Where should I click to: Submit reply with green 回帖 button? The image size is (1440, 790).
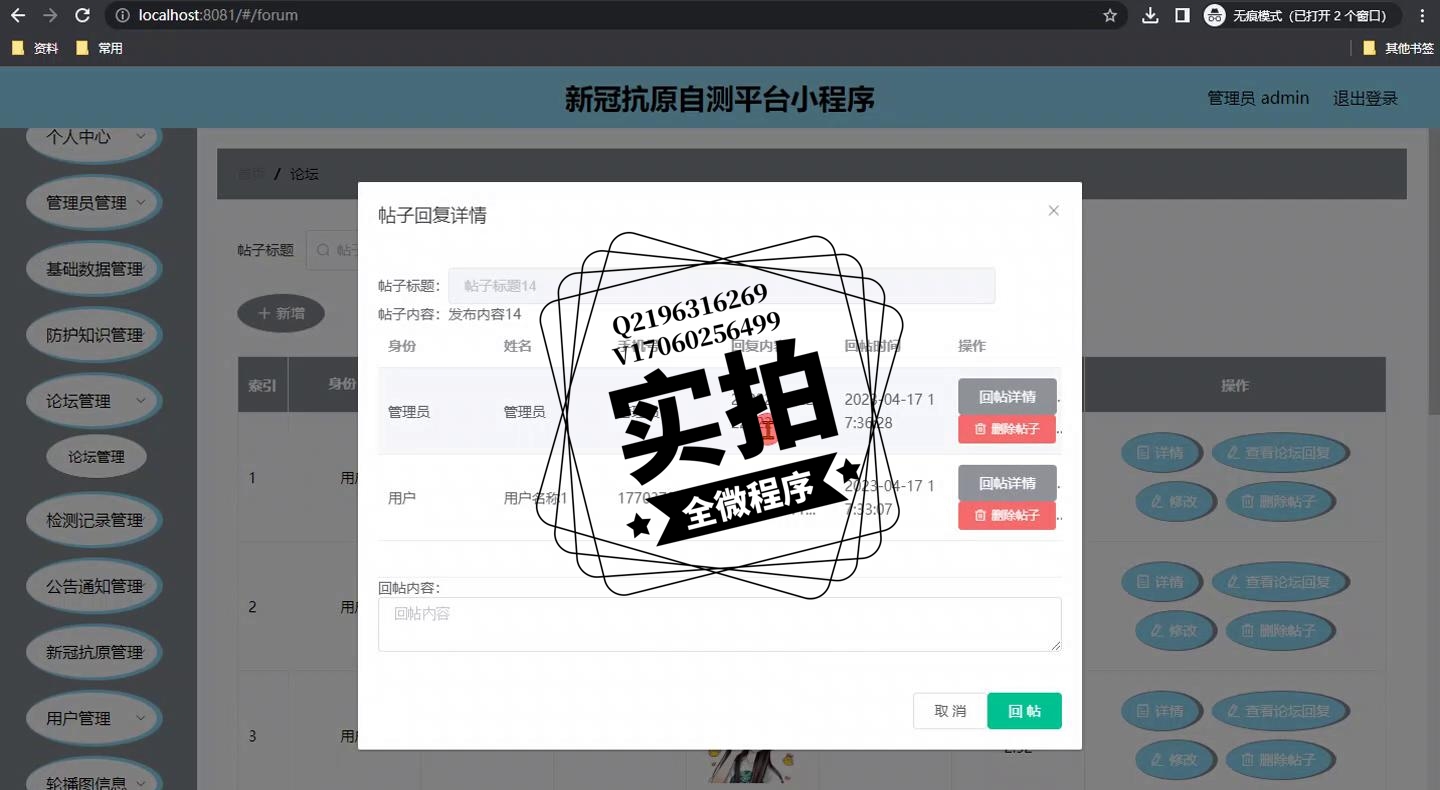1024,711
